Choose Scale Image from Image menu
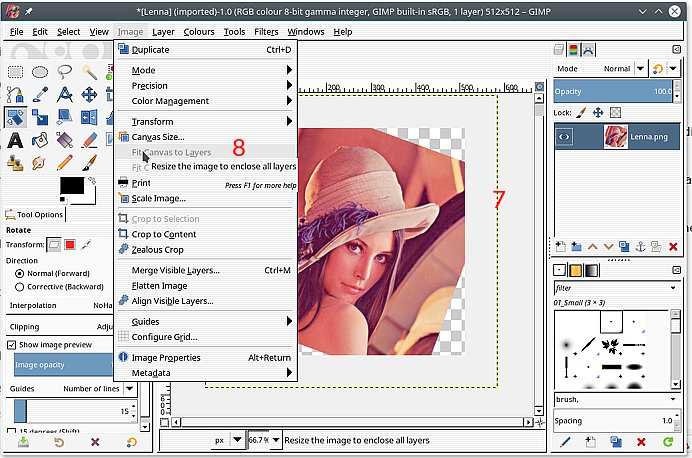 tap(158, 198)
